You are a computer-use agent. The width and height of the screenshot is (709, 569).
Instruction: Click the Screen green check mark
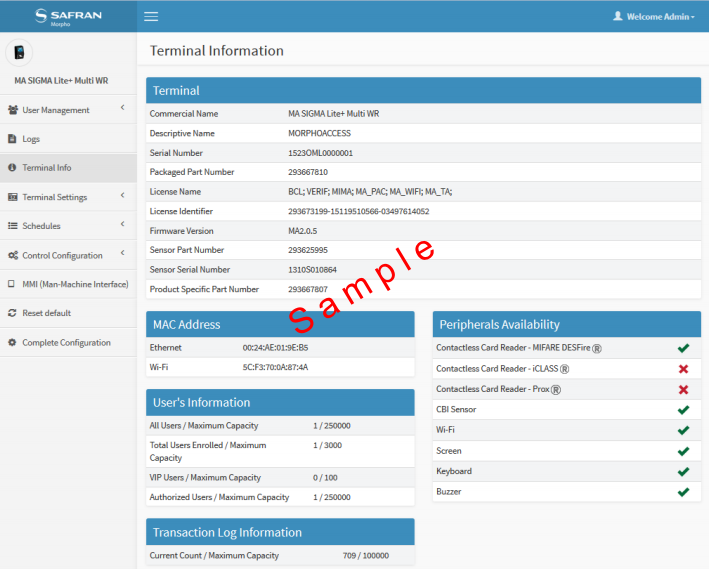(683, 451)
